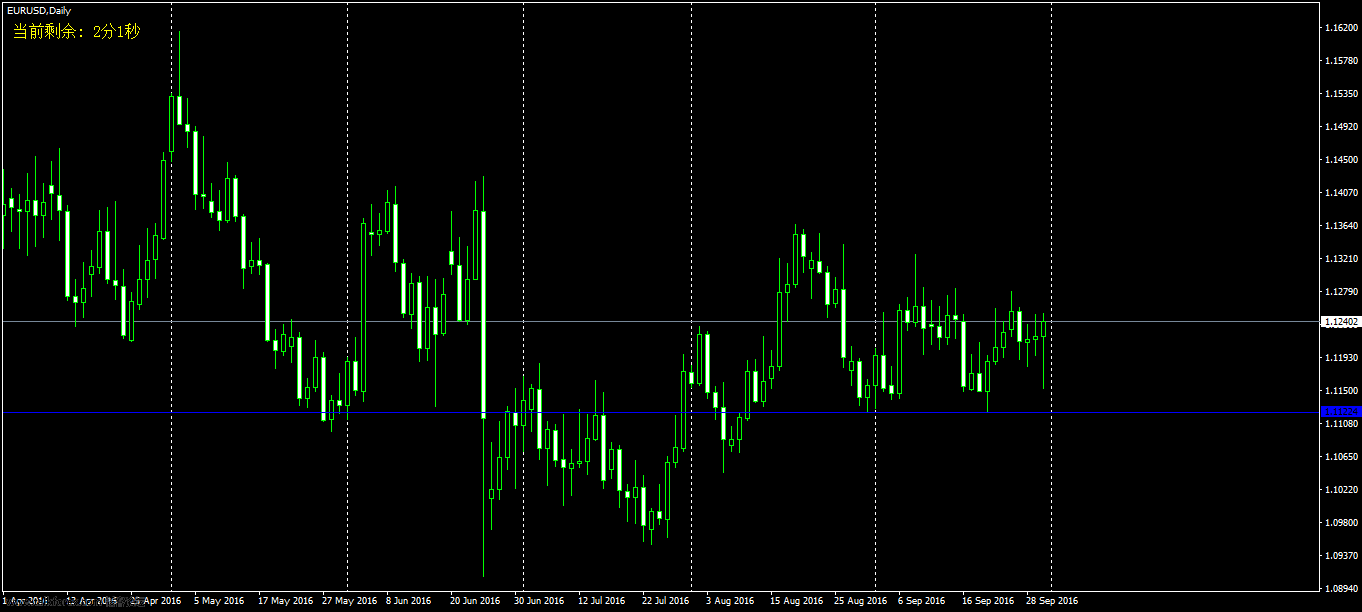1362x612 pixels.
Task: Click the EURUSD,Daily chart title
Action: [39, 11]
